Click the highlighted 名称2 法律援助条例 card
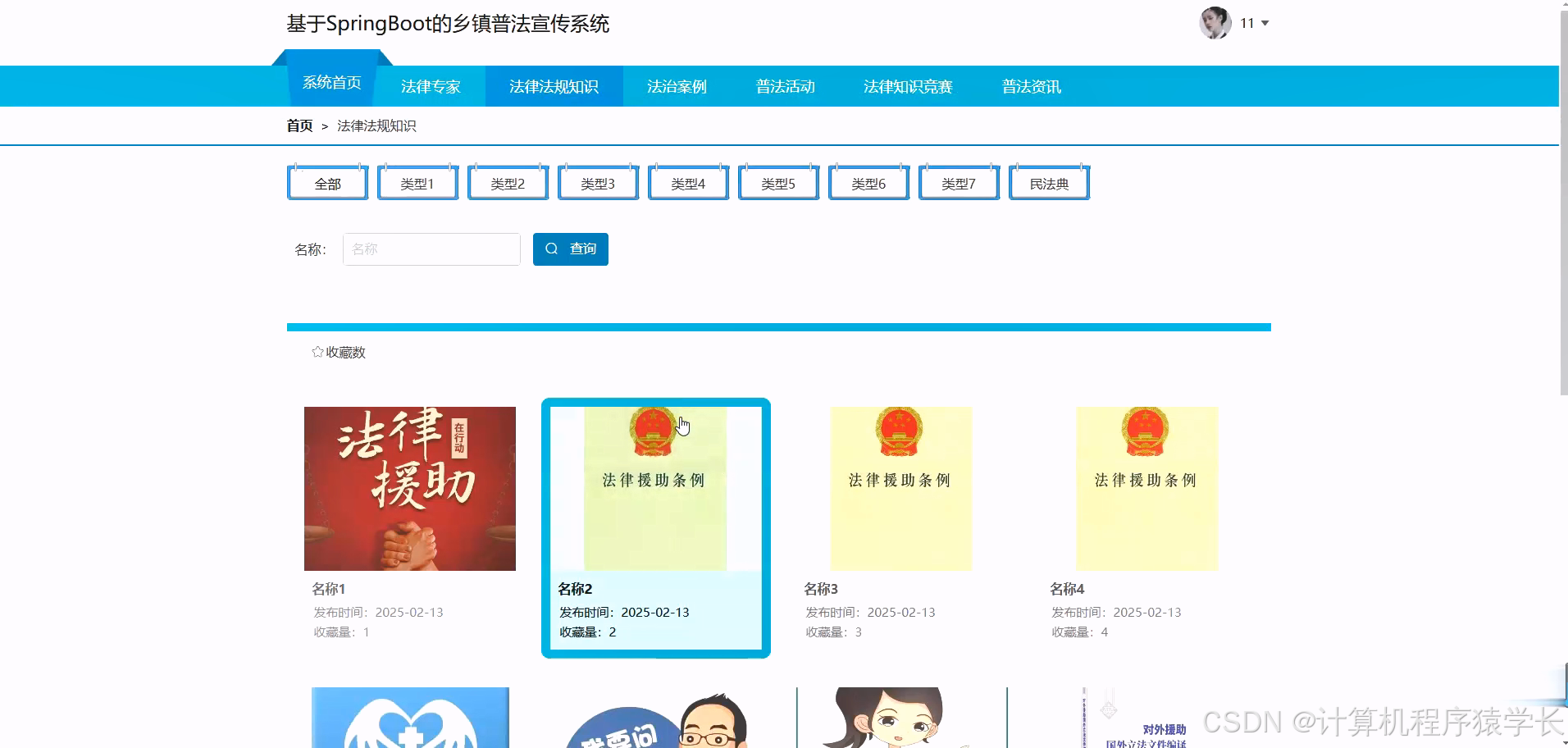The image size is (1568, 748). coord(655,527)
